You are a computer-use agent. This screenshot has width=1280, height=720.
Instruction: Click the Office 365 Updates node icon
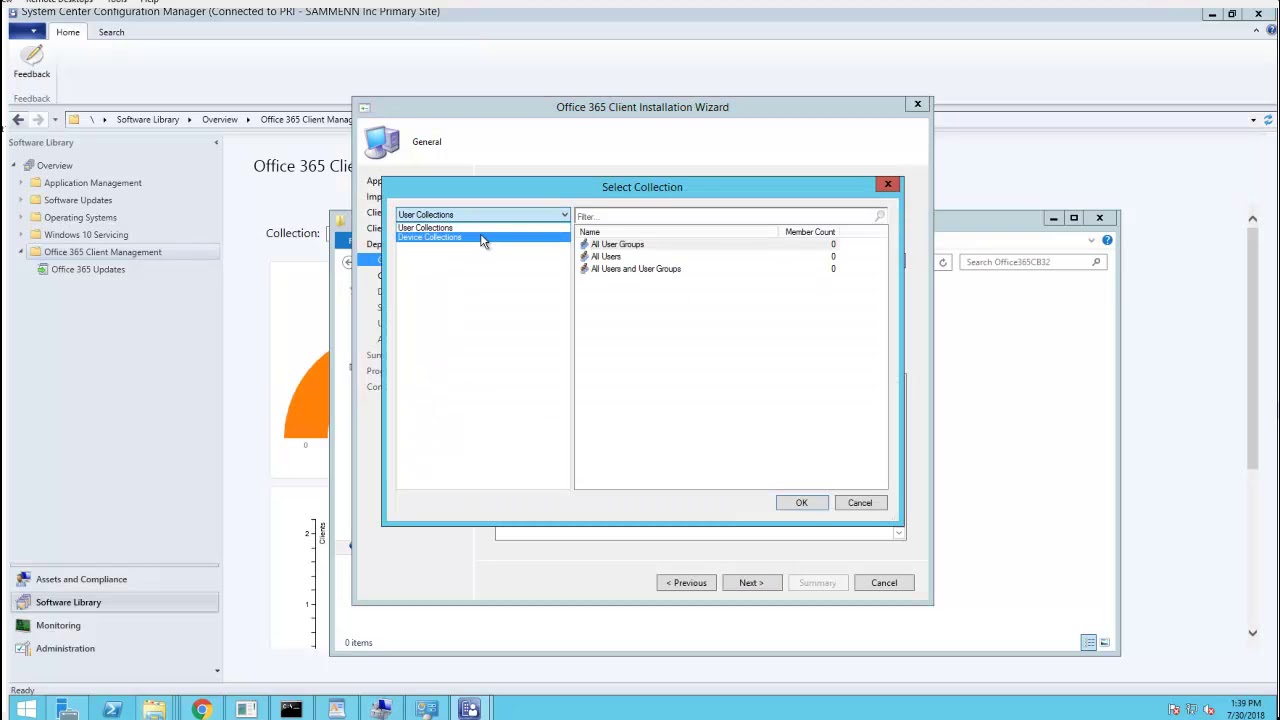pyautogui.click(x=43, y=269)
